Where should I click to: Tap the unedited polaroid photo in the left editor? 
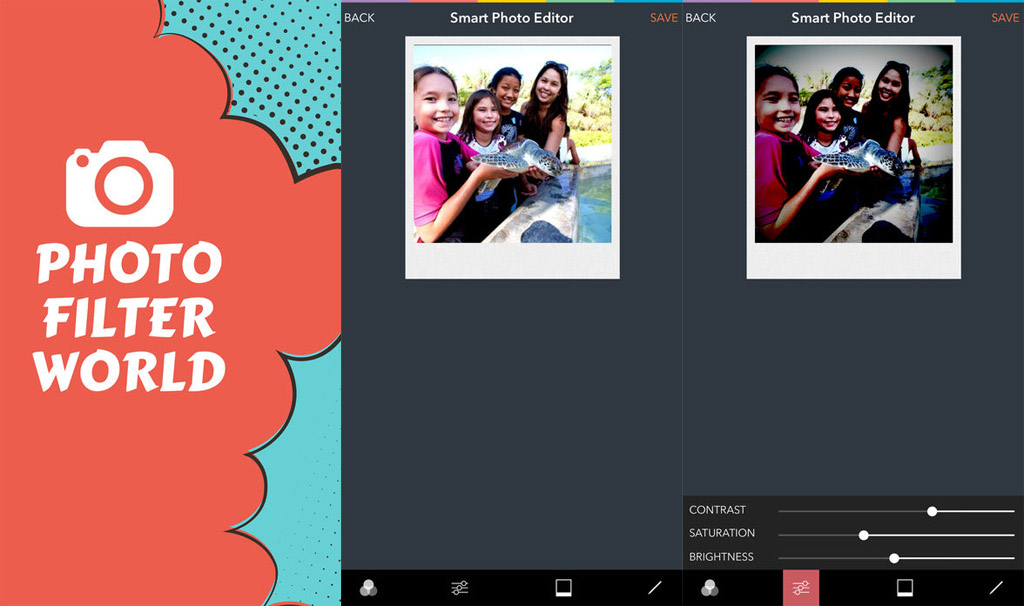(x=512, y=144)
